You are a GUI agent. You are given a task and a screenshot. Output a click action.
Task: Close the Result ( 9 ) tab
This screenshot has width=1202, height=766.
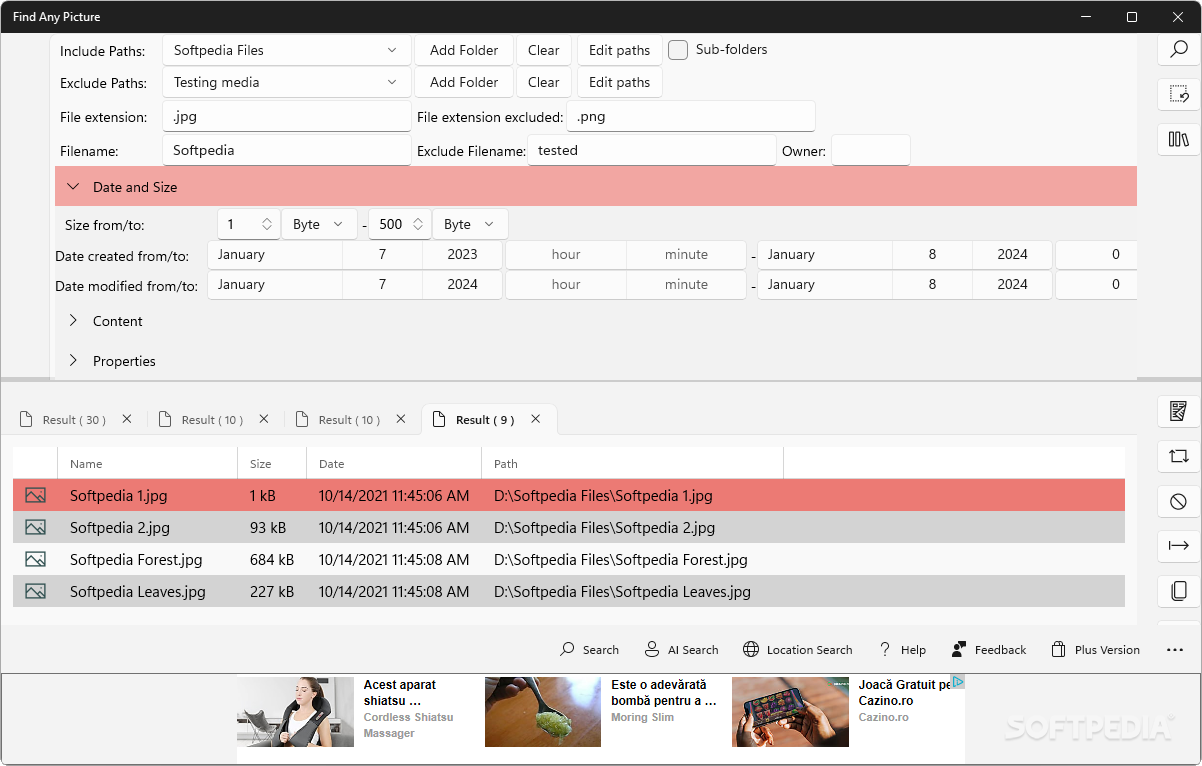coord(536,419)
